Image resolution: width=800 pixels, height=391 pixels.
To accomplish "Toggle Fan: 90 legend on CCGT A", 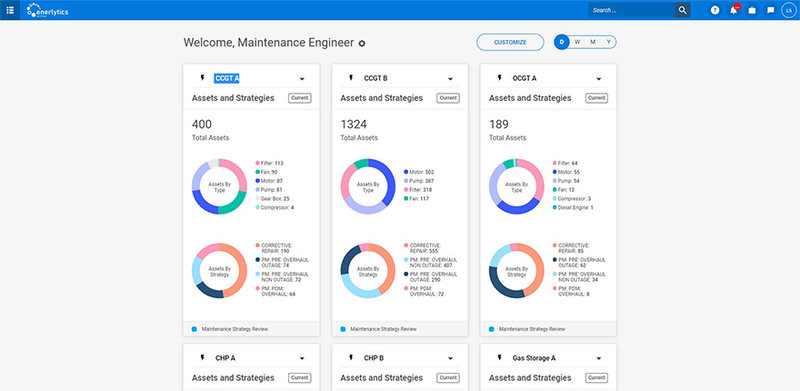I will pyautogui.click(x=266, y=172).
